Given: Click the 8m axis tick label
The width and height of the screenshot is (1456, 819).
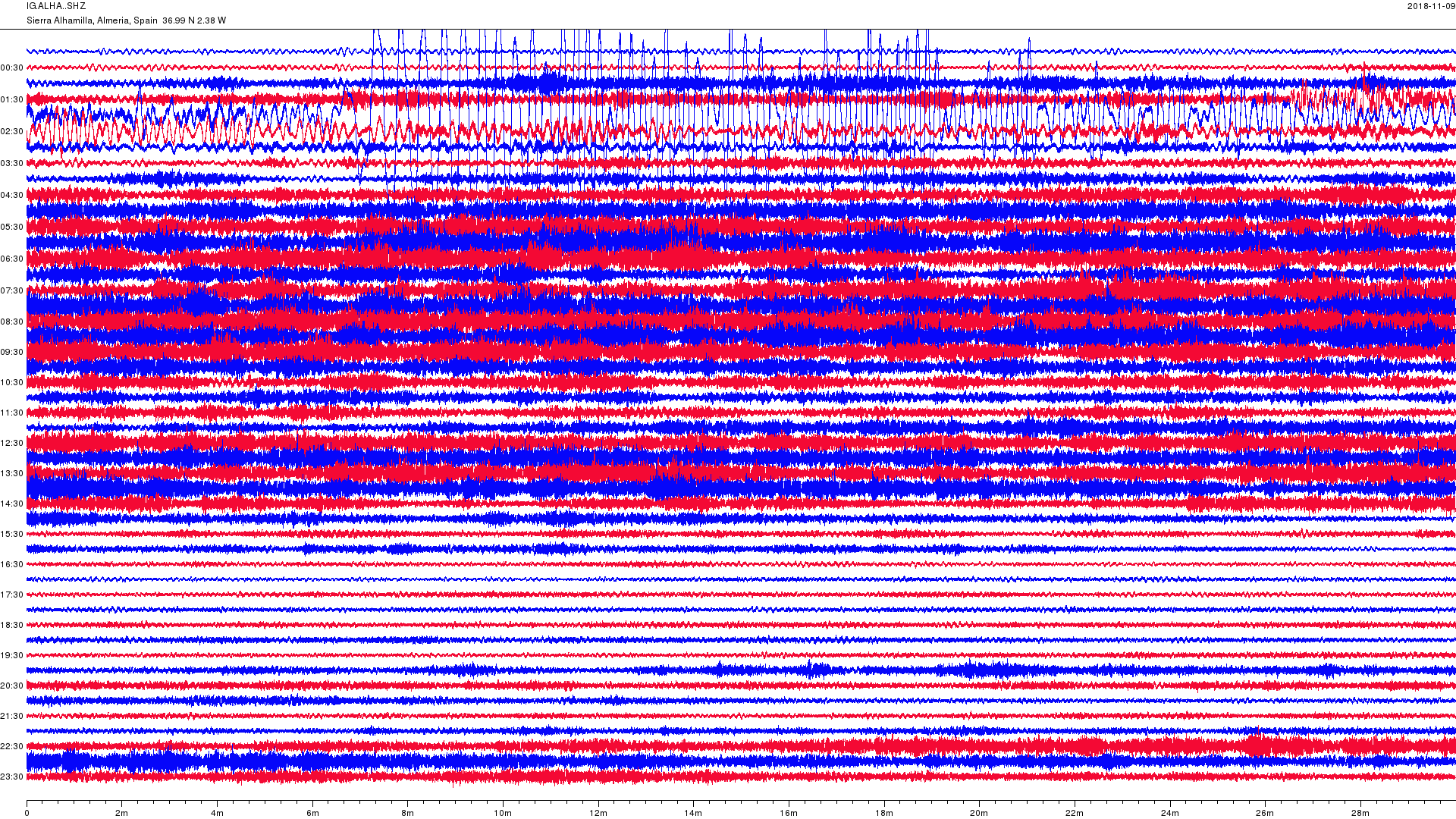Looking at the screenshot, I should (407, 814).
